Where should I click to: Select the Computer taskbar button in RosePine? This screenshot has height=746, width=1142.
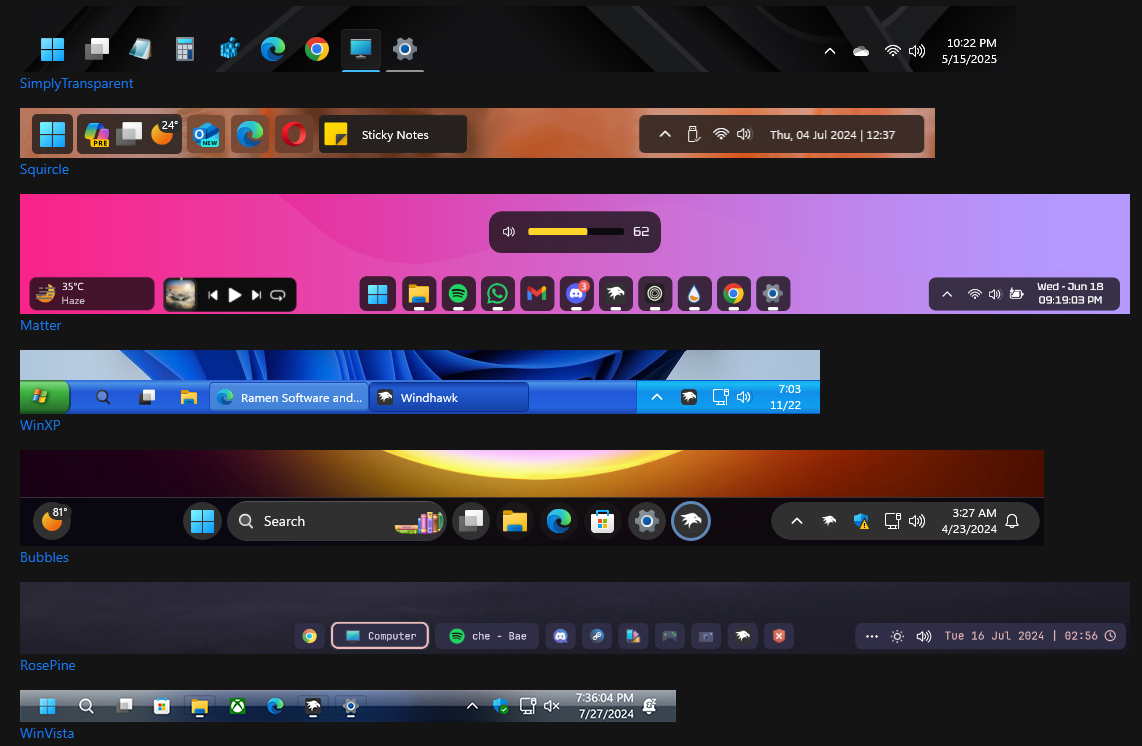380,636
